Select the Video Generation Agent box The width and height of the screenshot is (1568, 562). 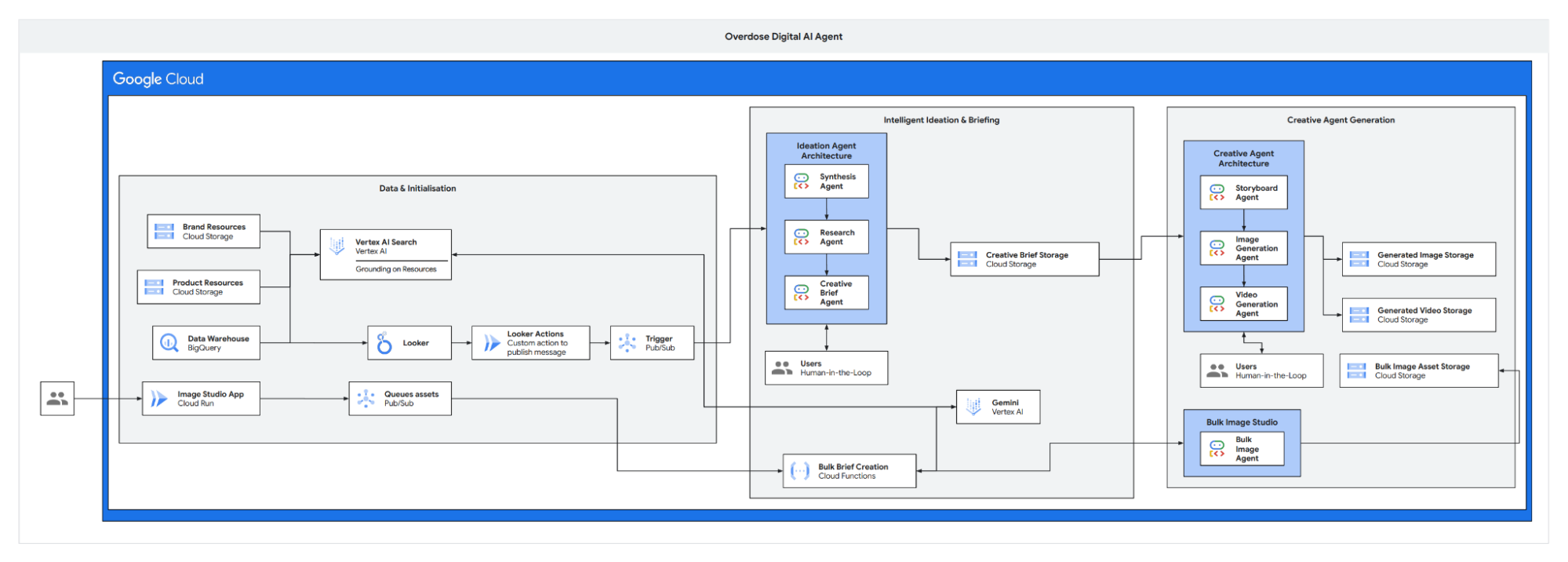pos(1243,304)
